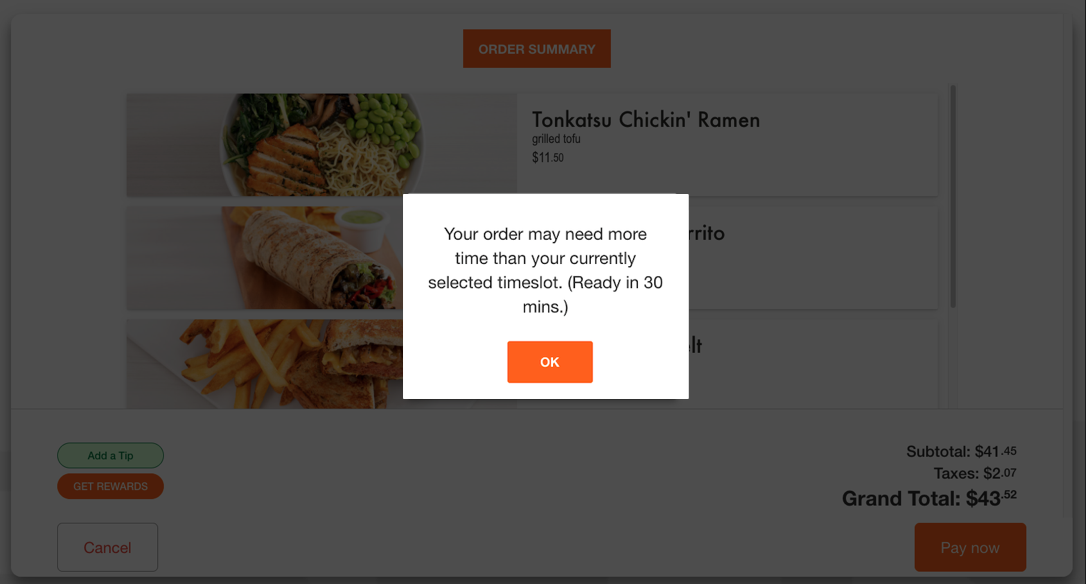Image resolution: width=1086 pixels, height=584 pixels.
Task: Click the partially hidden burrito item title
Action: click(706, 233)
